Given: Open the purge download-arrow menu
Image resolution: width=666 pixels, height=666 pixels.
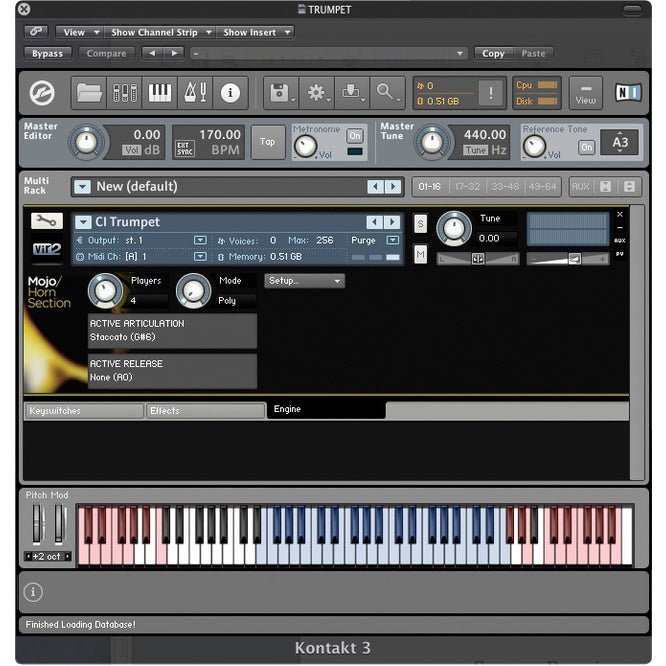Looking at the screenshot, I should 352,93.
